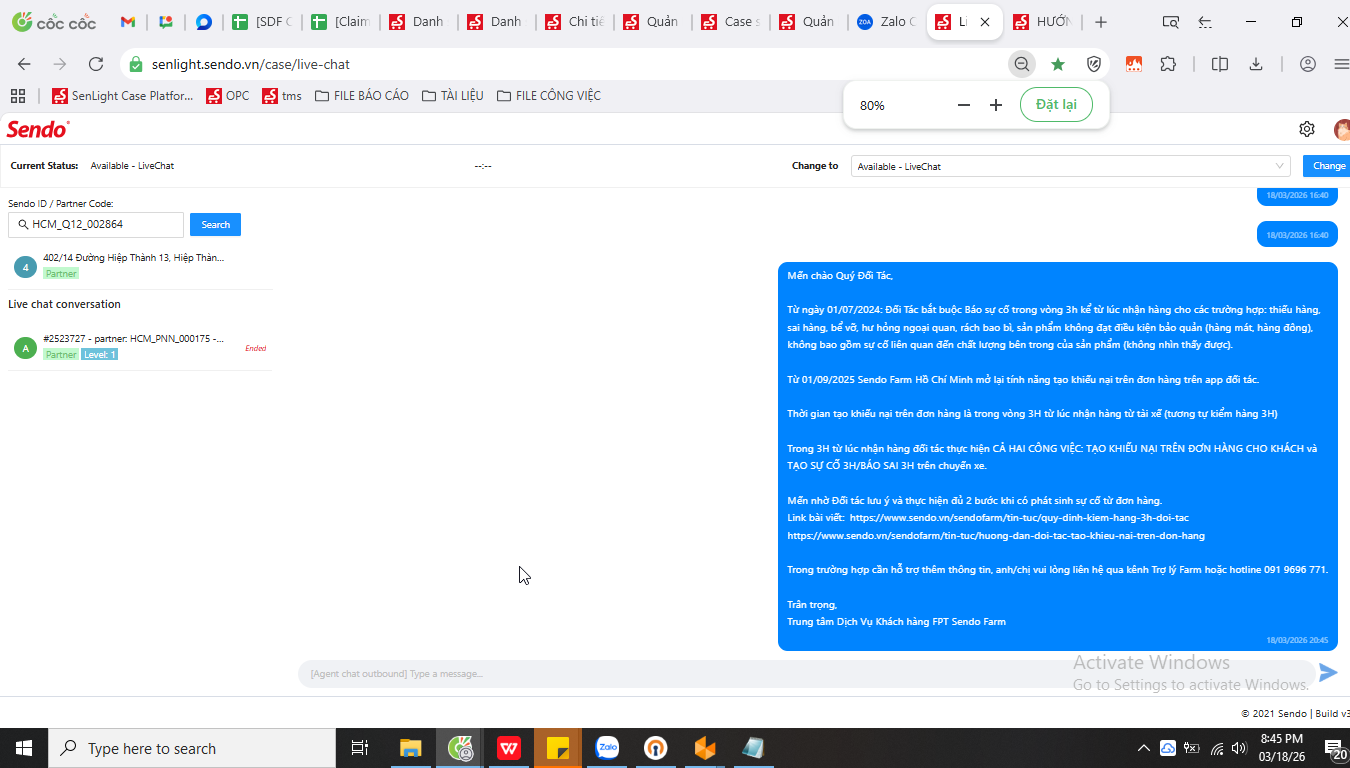This screenshot has width=1350, height=768.
Task: Click the green bookmark star
Action: pyautogui.click(x=1058, y=64)
